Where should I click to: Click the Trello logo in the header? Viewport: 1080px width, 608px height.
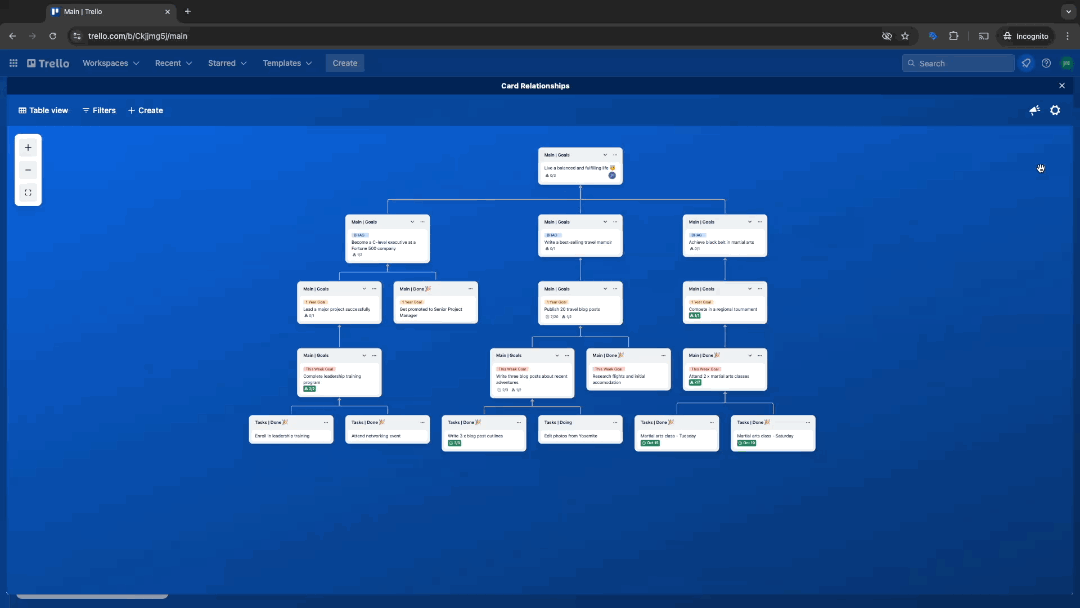click(47, 62)
